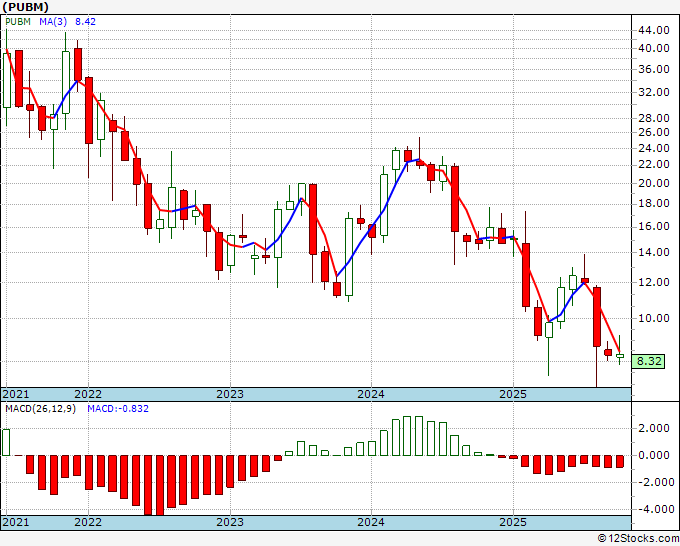
Task: Click the current price tag 8.32
Action: point(648,361)
